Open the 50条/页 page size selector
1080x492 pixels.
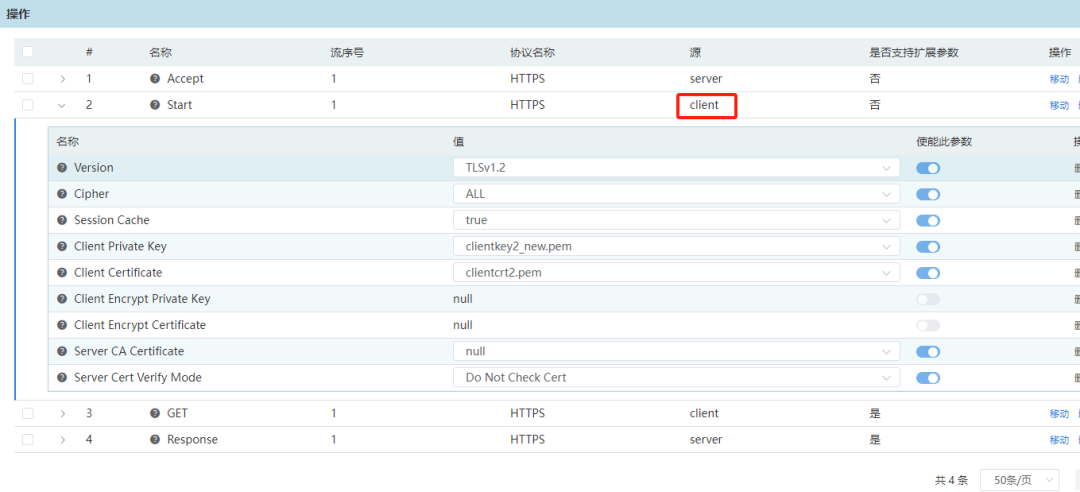1019,480
